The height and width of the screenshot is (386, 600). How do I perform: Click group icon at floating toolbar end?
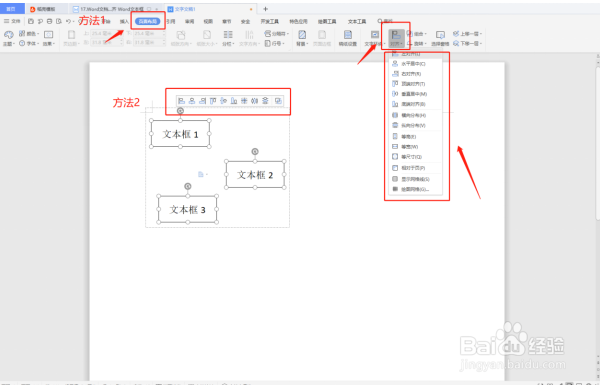pos(278,101)
